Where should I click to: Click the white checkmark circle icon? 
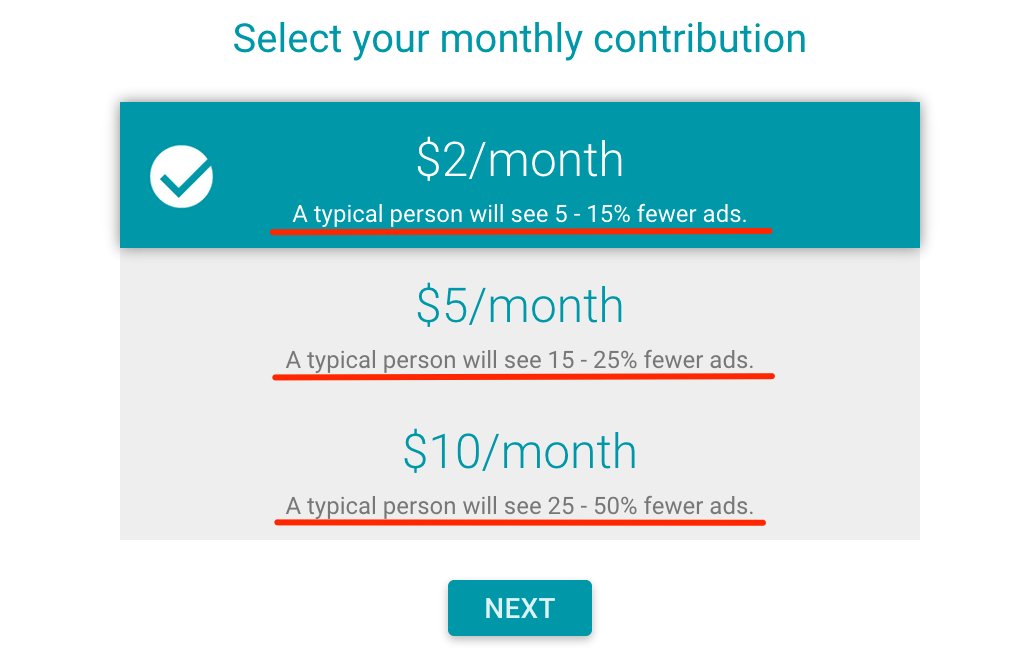[181, 177]
